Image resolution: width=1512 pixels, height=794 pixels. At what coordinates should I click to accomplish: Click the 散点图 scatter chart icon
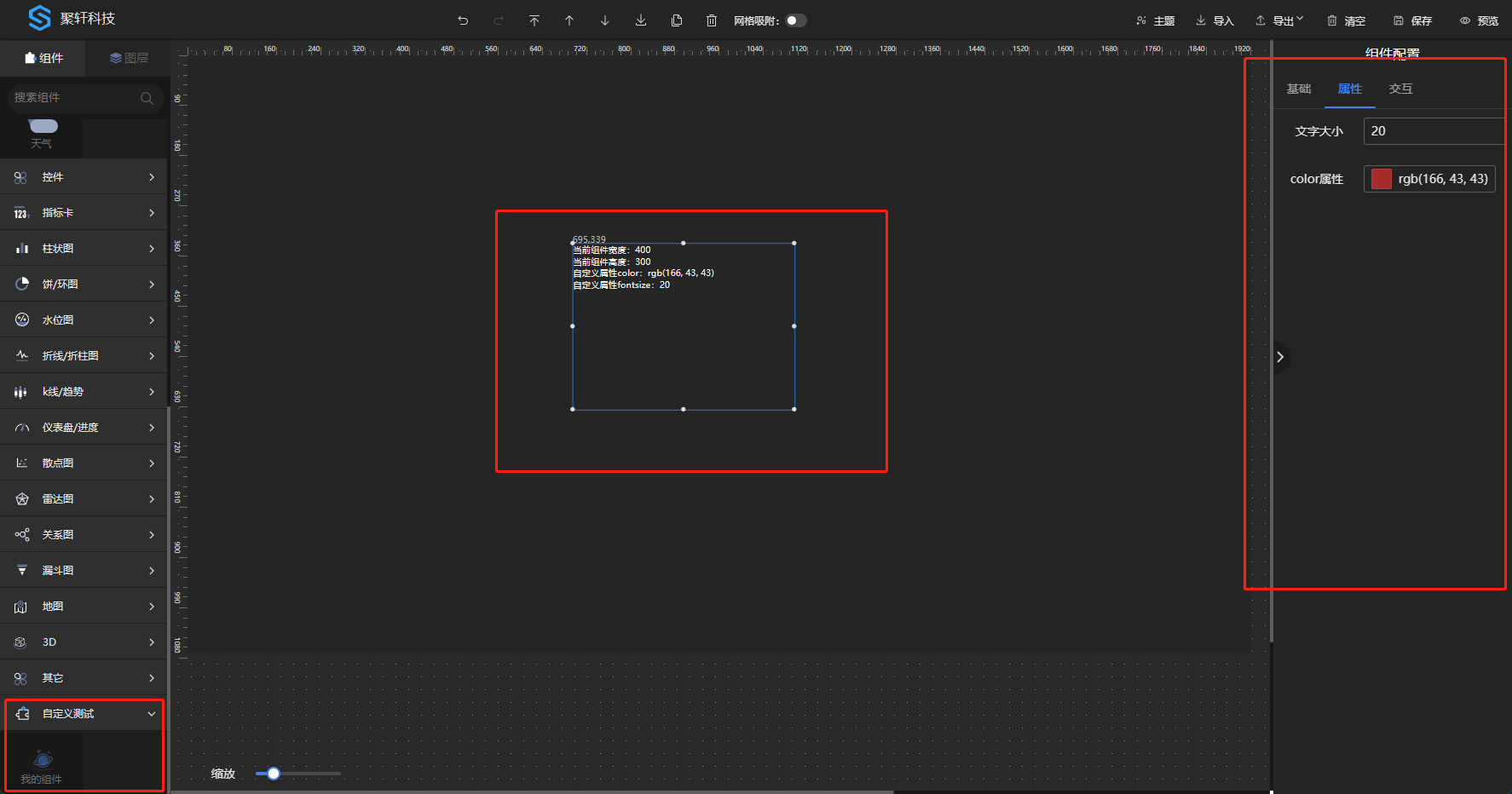pyautogui.click(x=22, y=463)
